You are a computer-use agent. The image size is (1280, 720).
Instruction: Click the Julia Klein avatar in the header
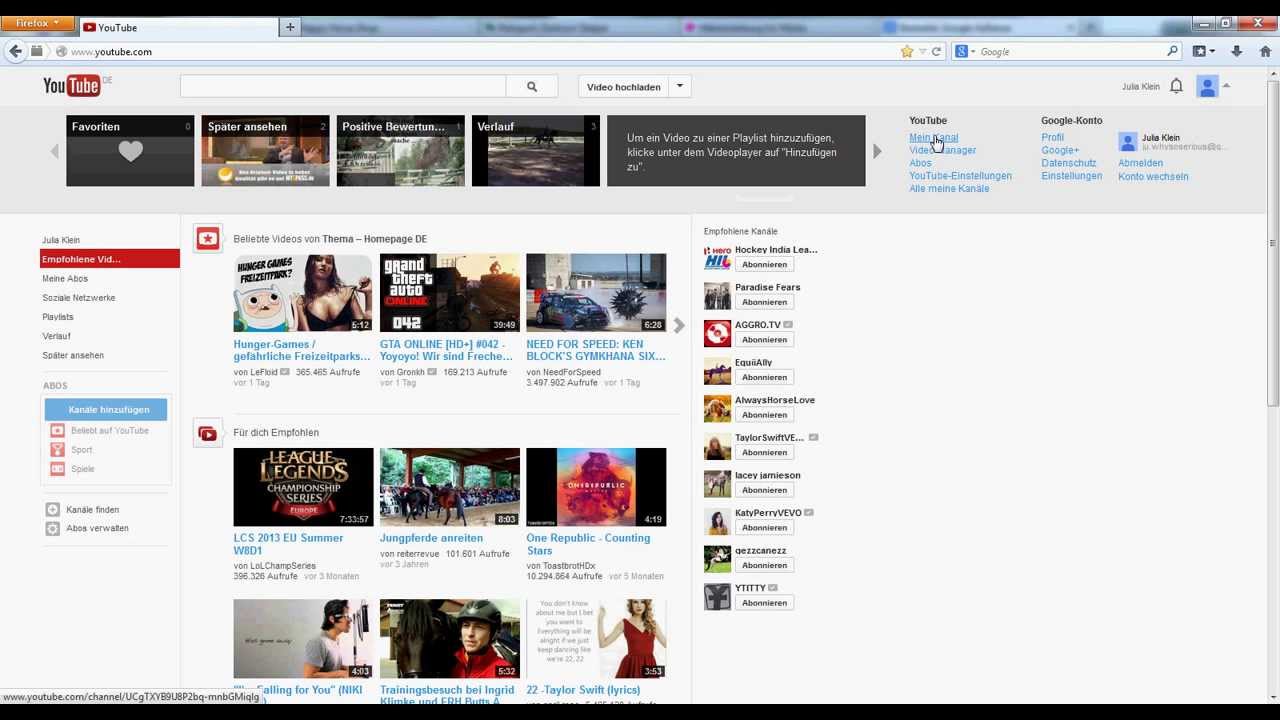click(x=1208, y=87)
